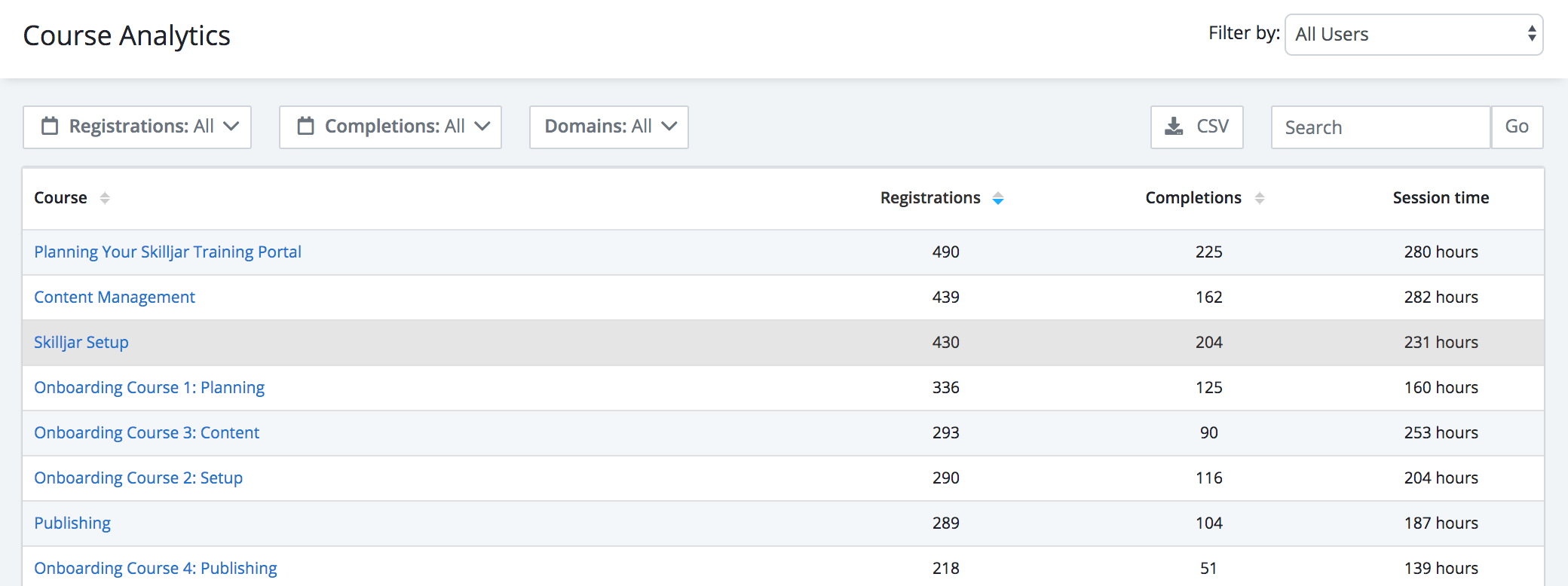The image size is (1568, 586).
Task: Click the 90 completions value
Action: 1209,432
